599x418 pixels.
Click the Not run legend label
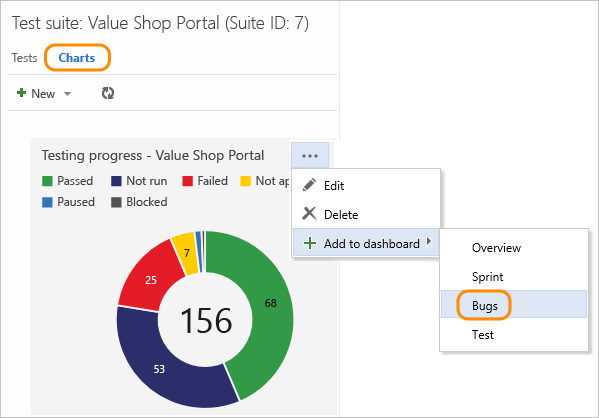[x=147, y=181]
